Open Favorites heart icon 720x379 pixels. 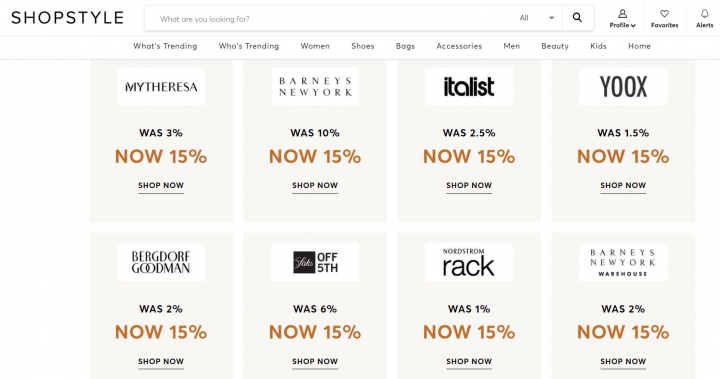pyautogui.click(x=664, y=14)
